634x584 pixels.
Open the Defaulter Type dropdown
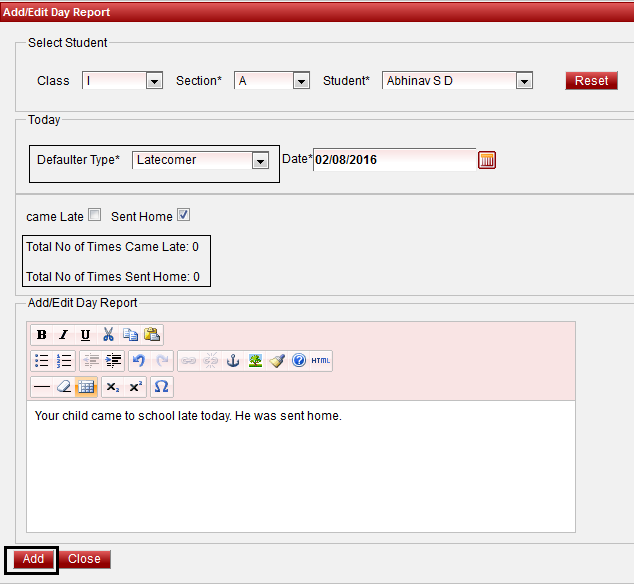click(260, 160)
